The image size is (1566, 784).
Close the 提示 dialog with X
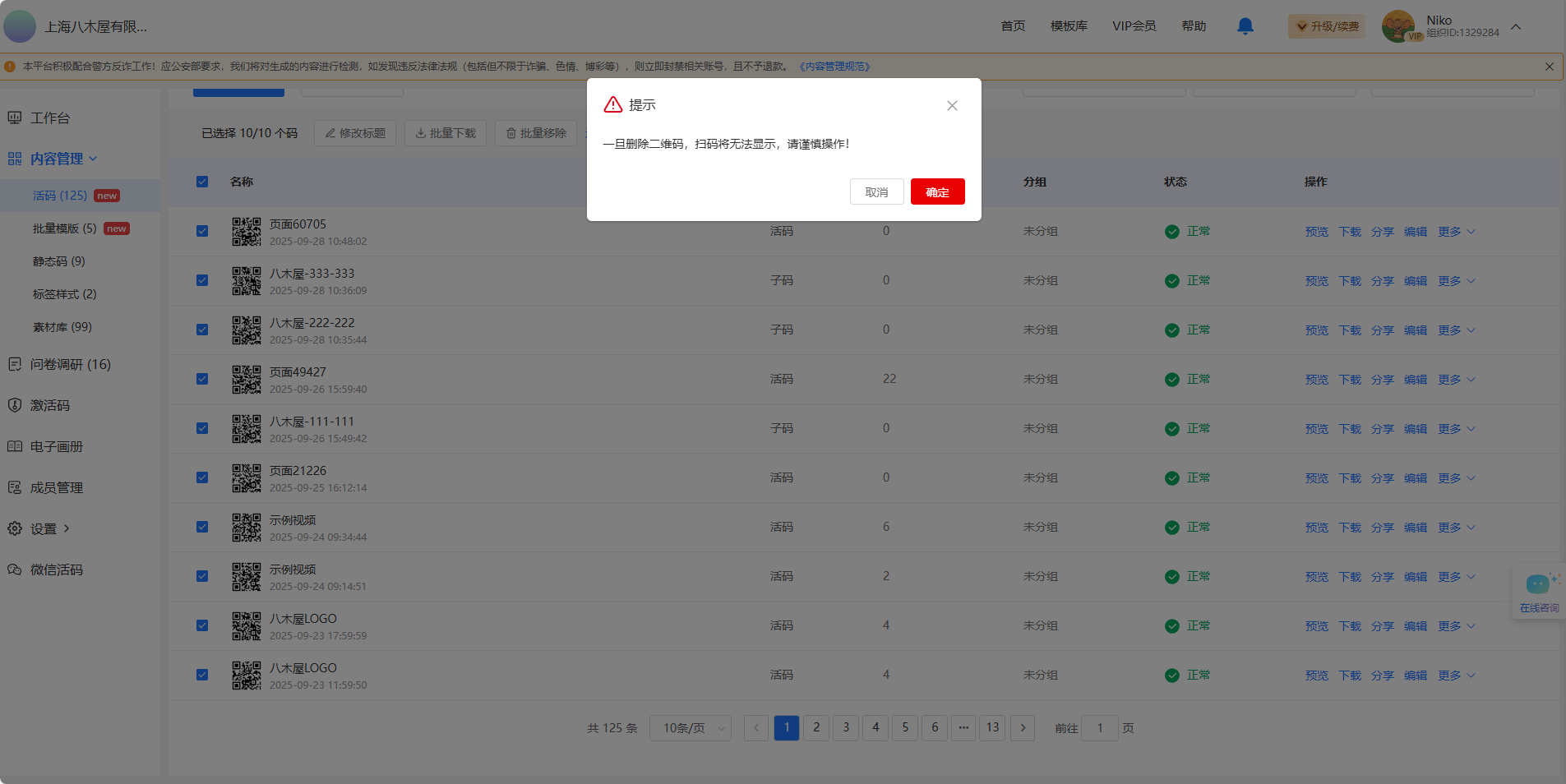tap(952, 105)
